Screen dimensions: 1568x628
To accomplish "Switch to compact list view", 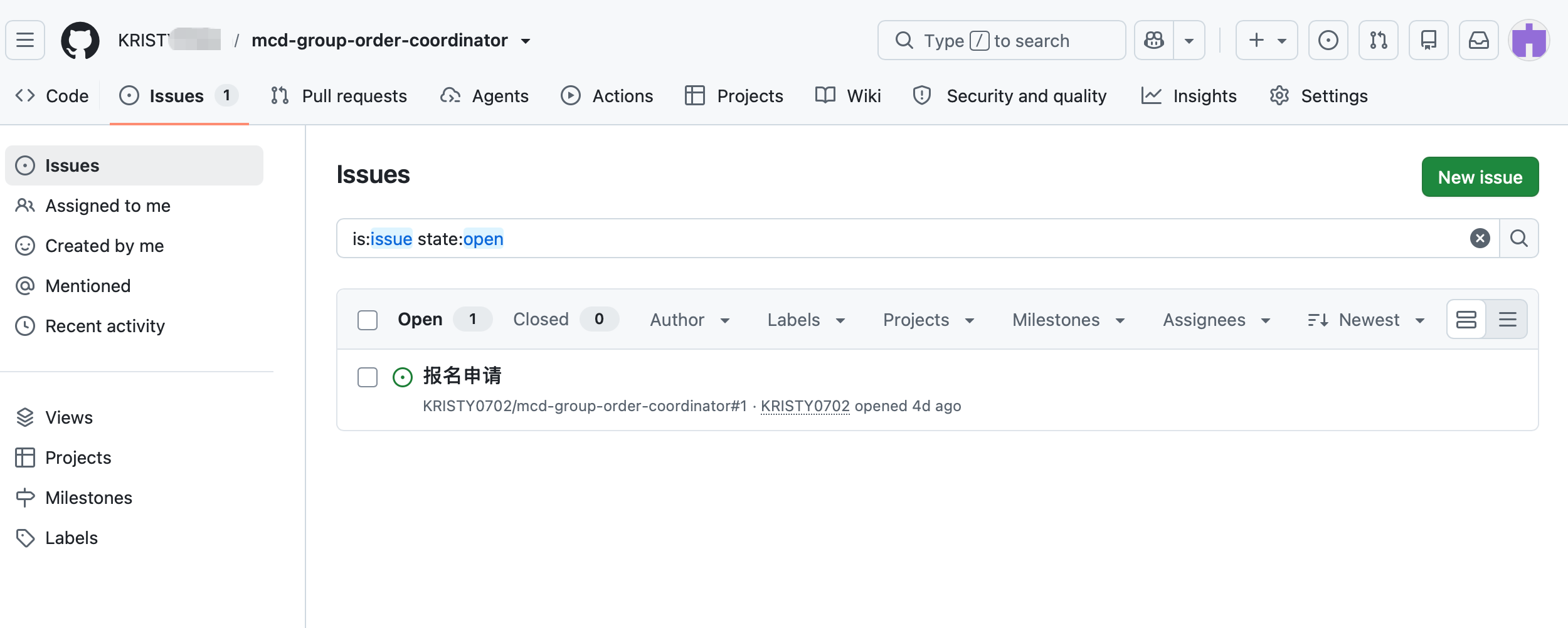I will 1507,320.
